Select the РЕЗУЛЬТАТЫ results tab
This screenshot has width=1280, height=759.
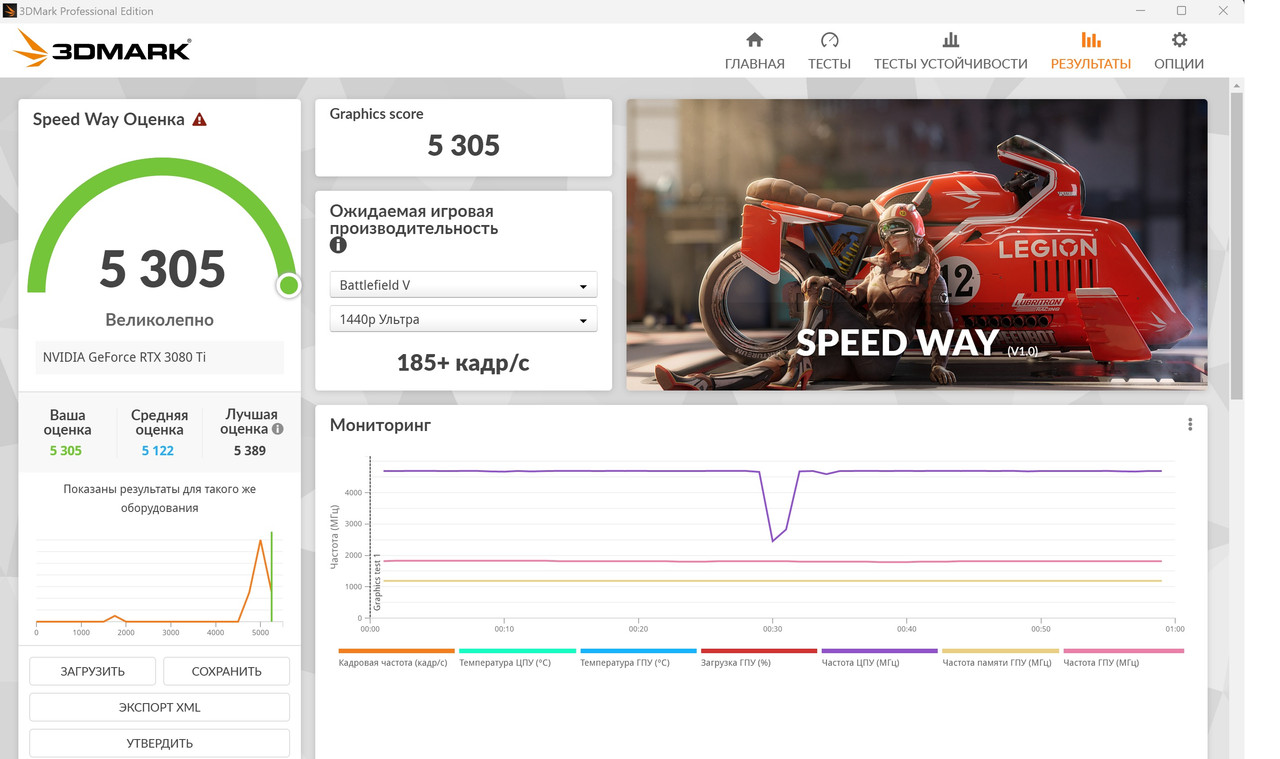pos(1090,51)
